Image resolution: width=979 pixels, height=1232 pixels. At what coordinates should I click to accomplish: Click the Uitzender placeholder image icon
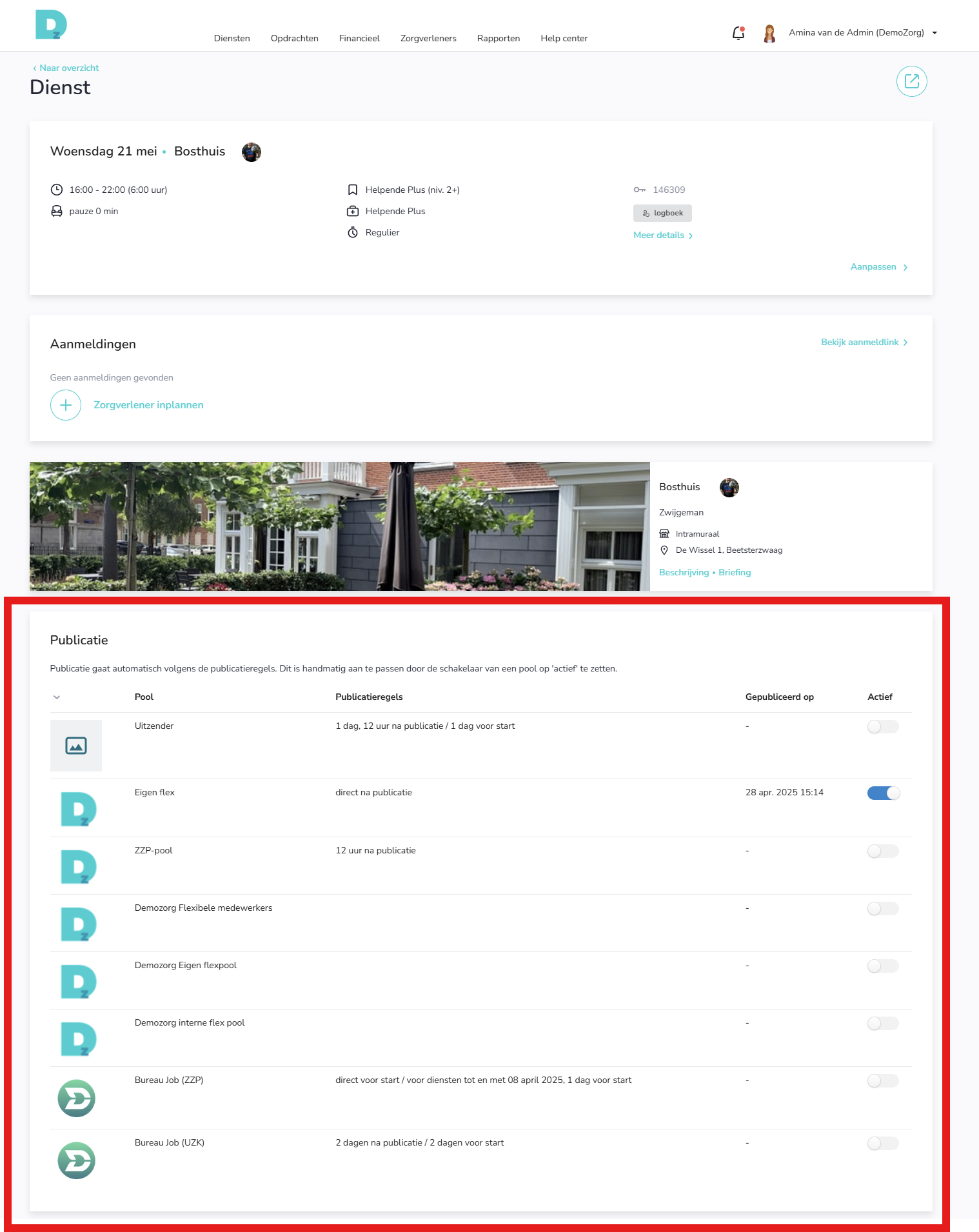point(76,746)
